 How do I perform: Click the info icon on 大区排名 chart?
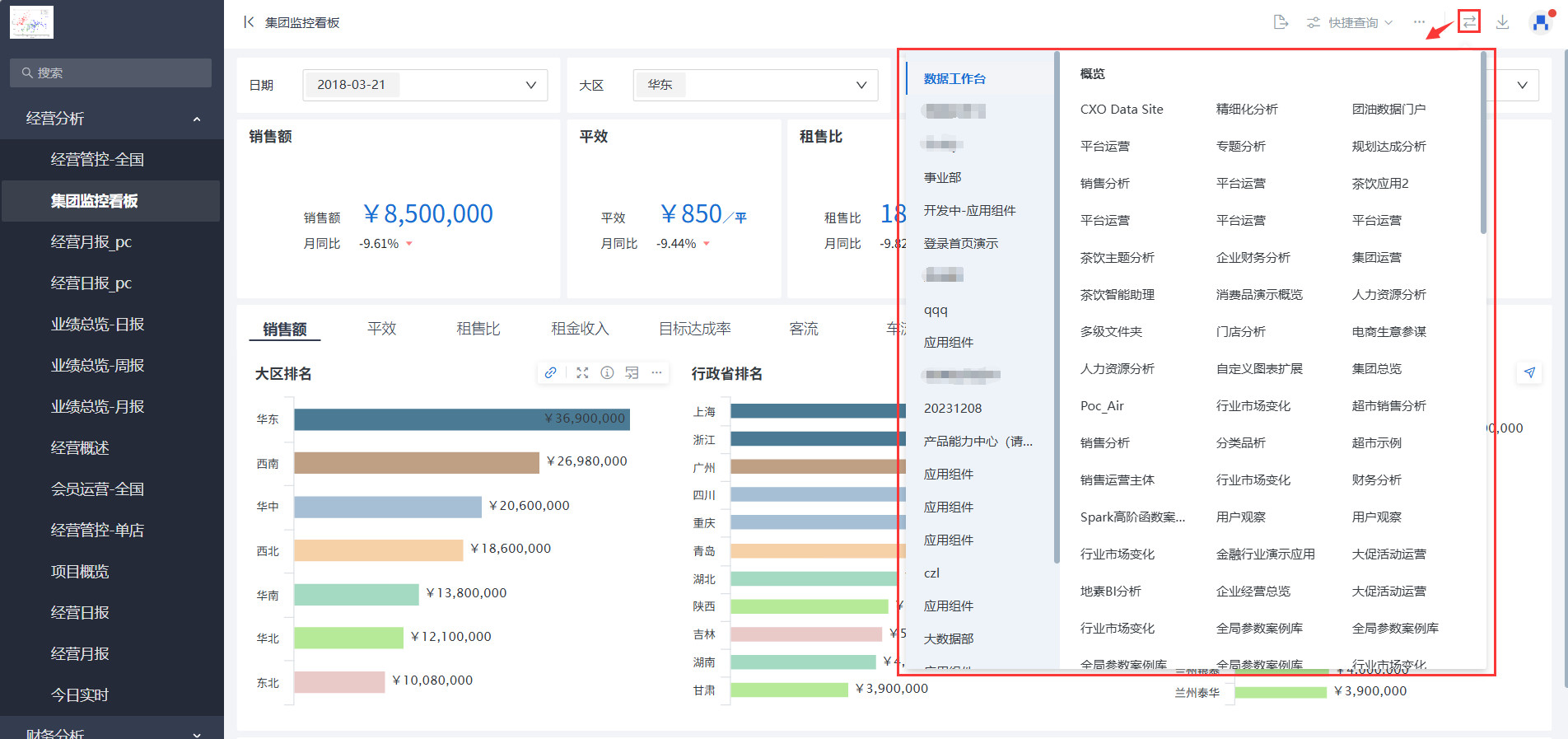tap(607, 372)
